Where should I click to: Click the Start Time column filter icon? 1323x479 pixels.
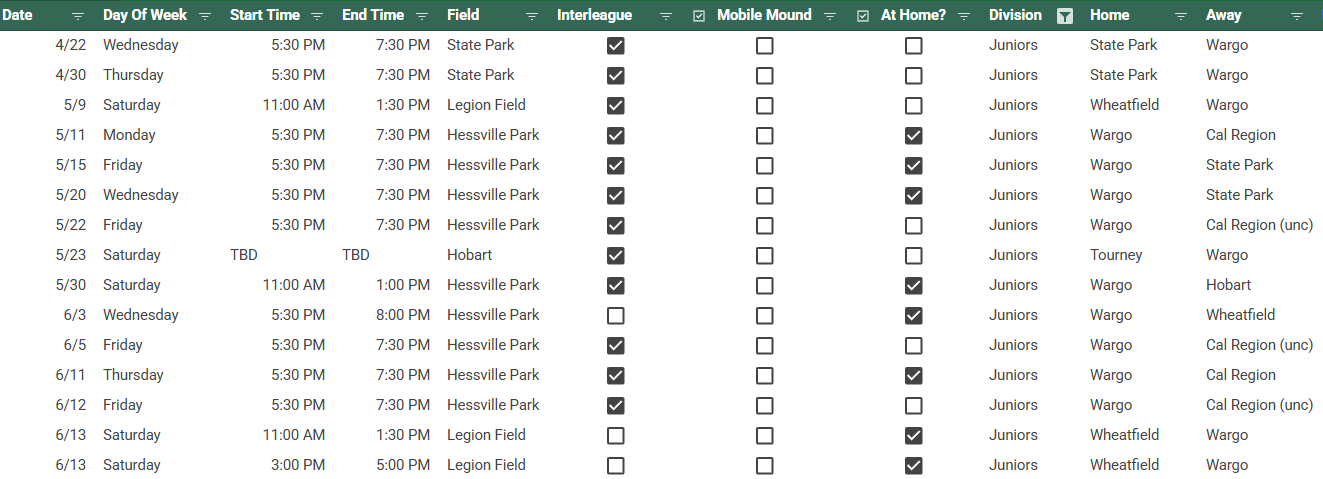317,16
